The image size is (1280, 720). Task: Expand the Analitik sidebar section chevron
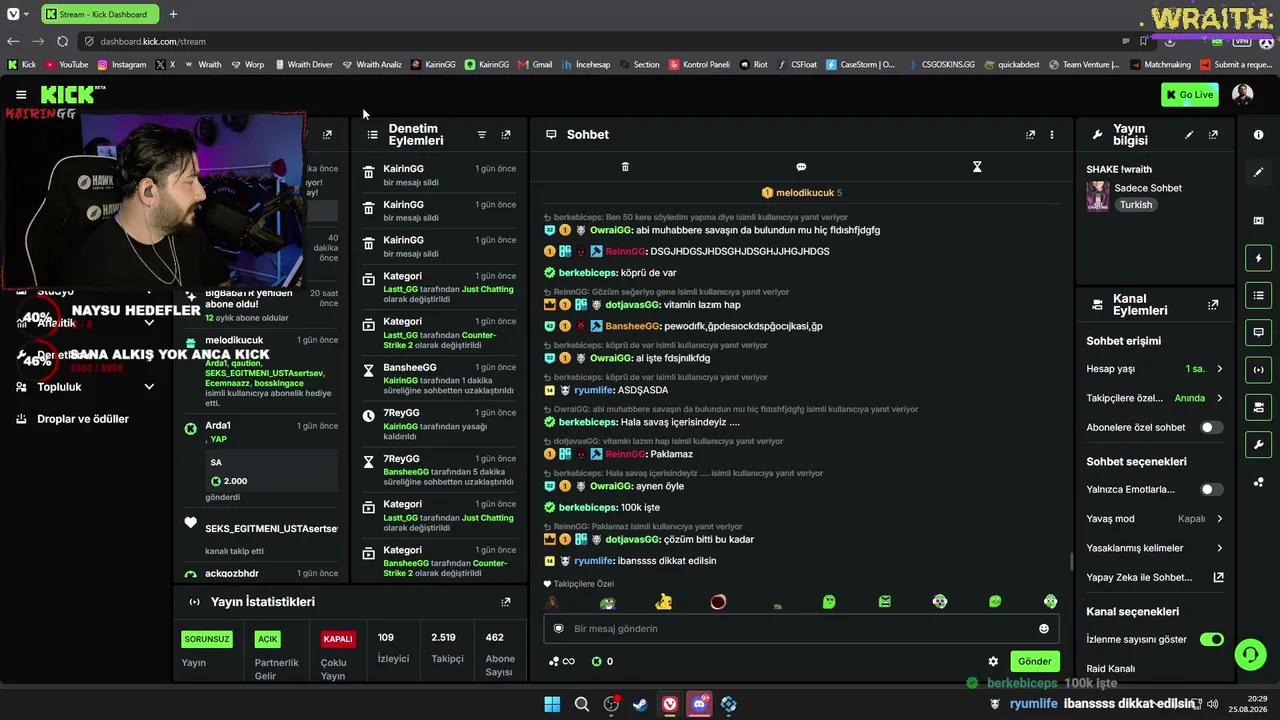(x=149, y=322)
